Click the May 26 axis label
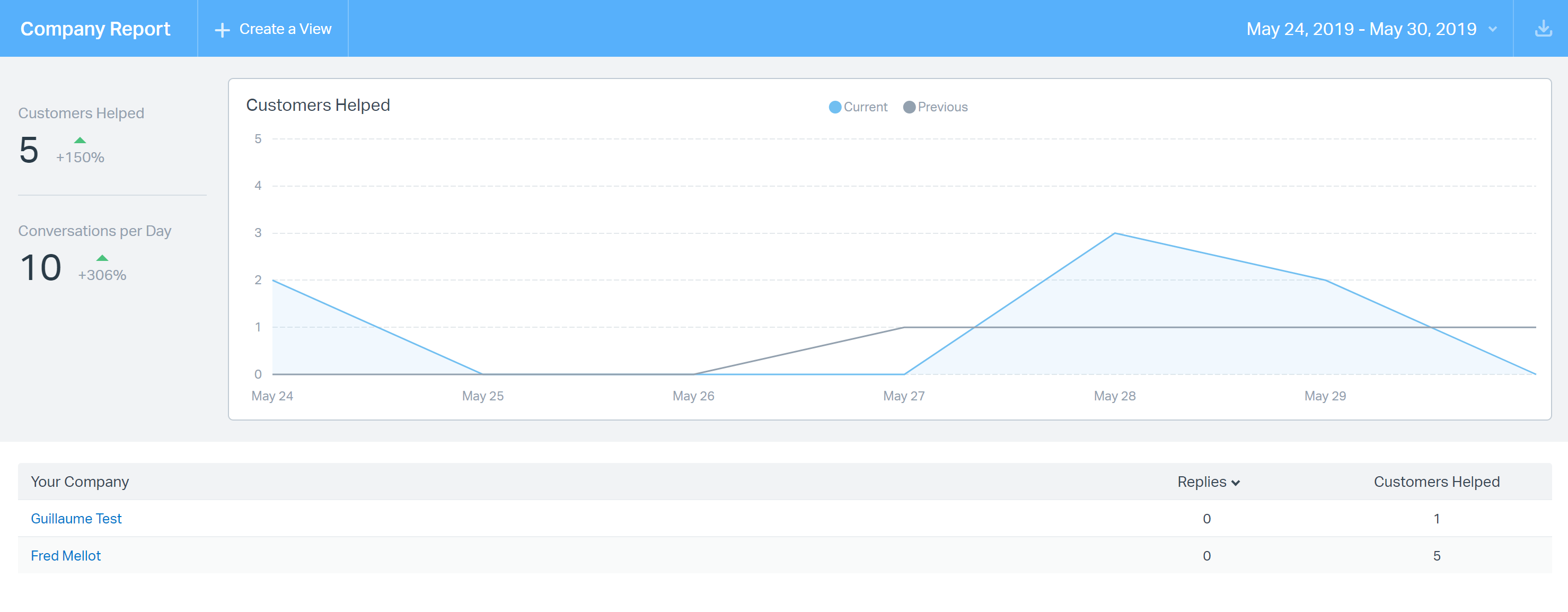The image size is (1568, 612). [693, 396]
